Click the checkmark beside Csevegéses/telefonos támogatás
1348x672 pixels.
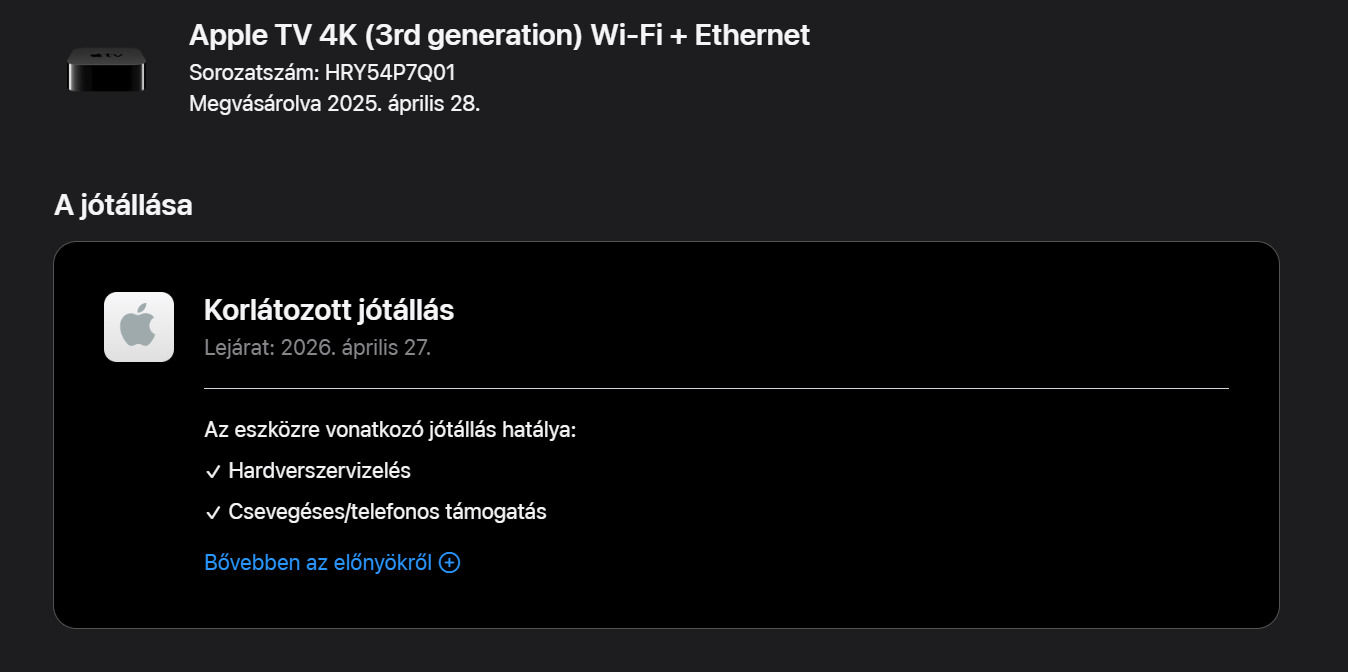(x=212, y=513)
